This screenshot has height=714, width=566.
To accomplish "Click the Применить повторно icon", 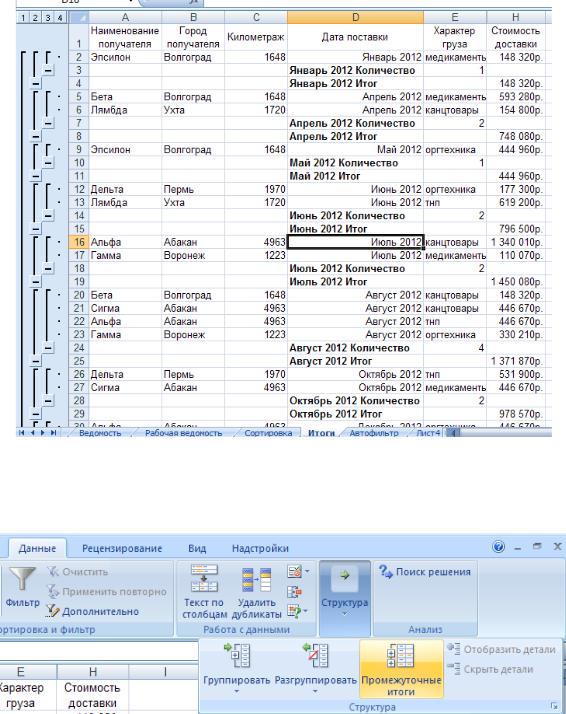I will (x=53, y=592).
